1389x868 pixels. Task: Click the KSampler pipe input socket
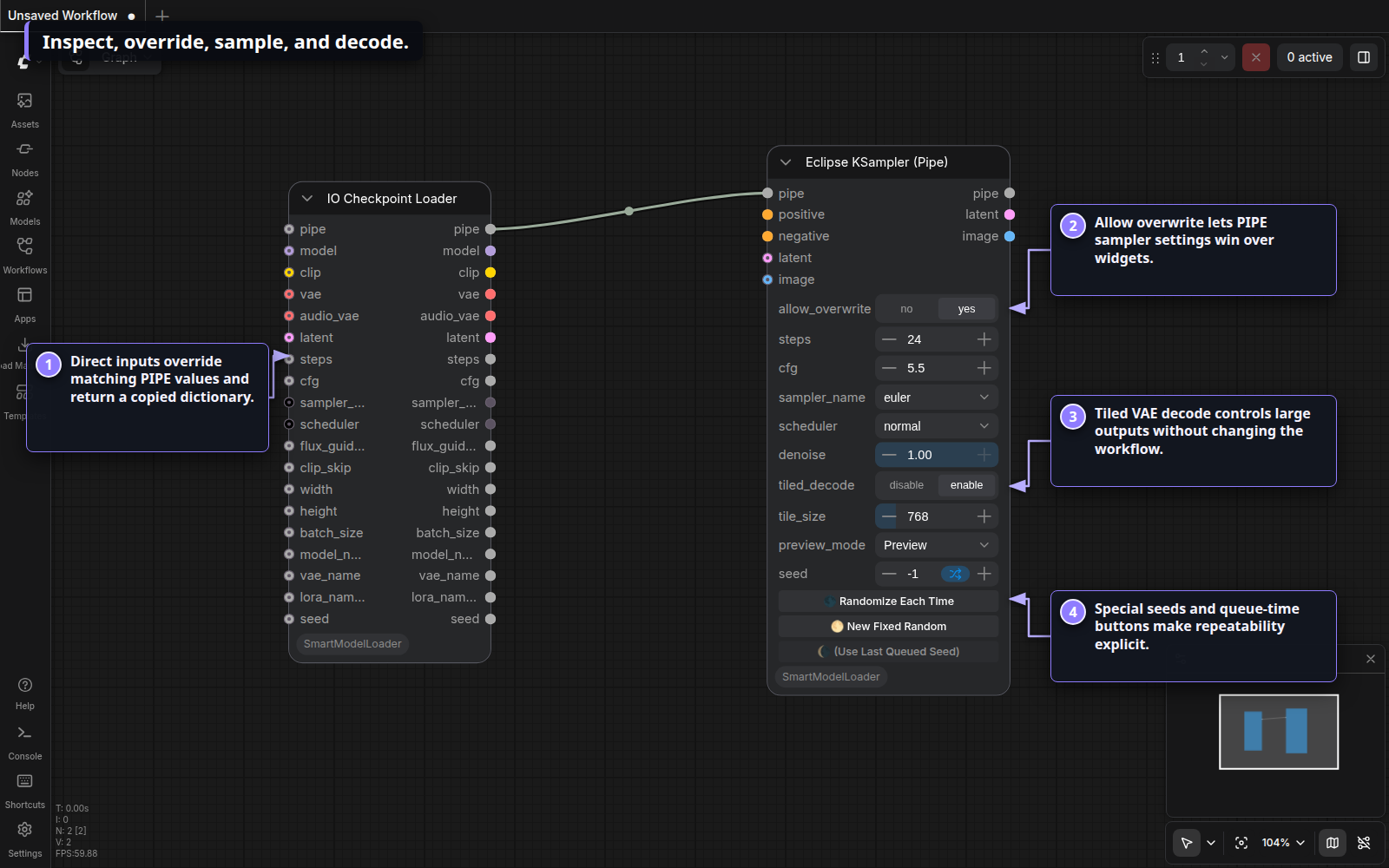tap(767, 193)
